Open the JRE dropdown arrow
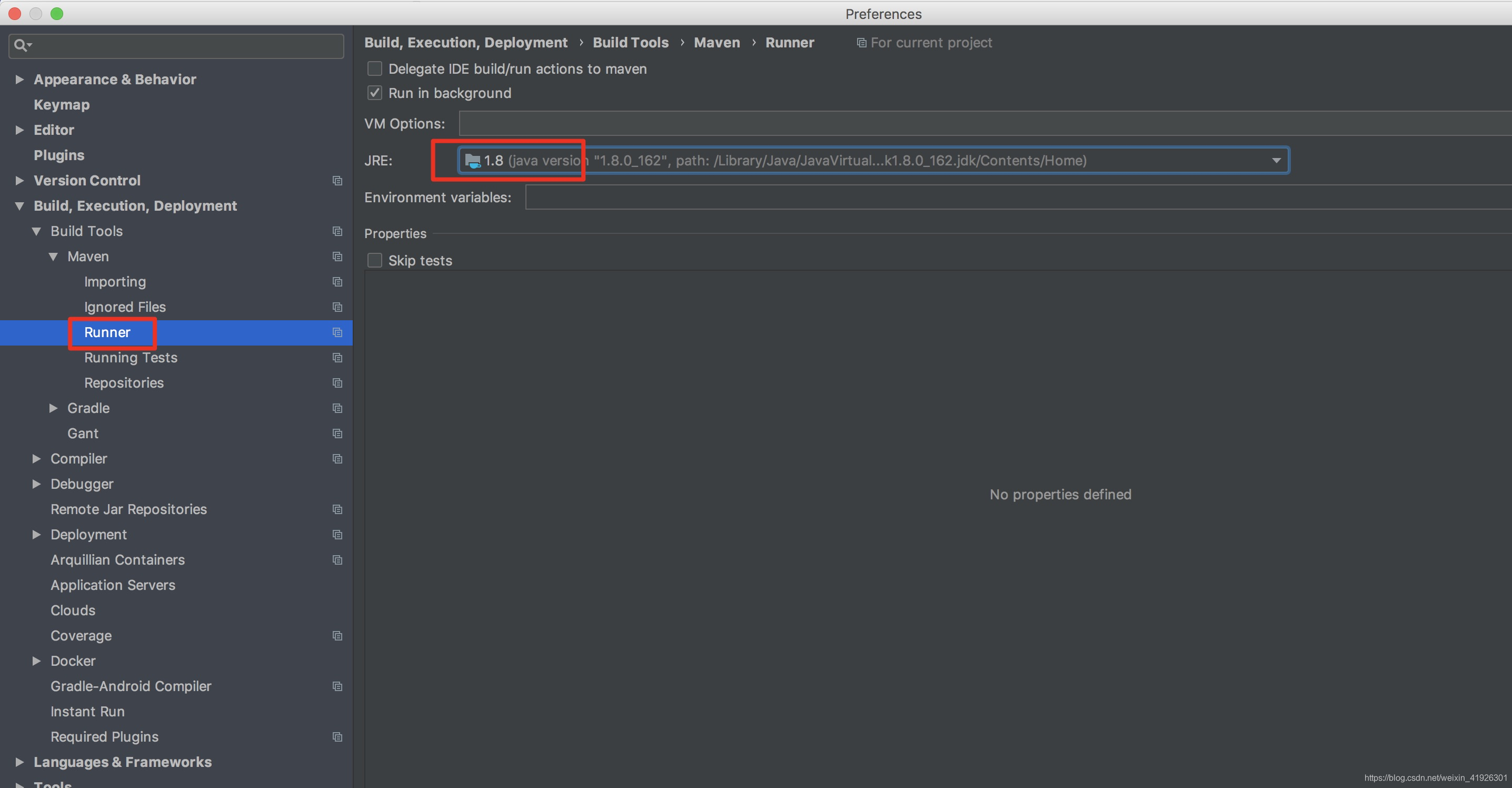 pyautogui.click(x=1276, y=160)
